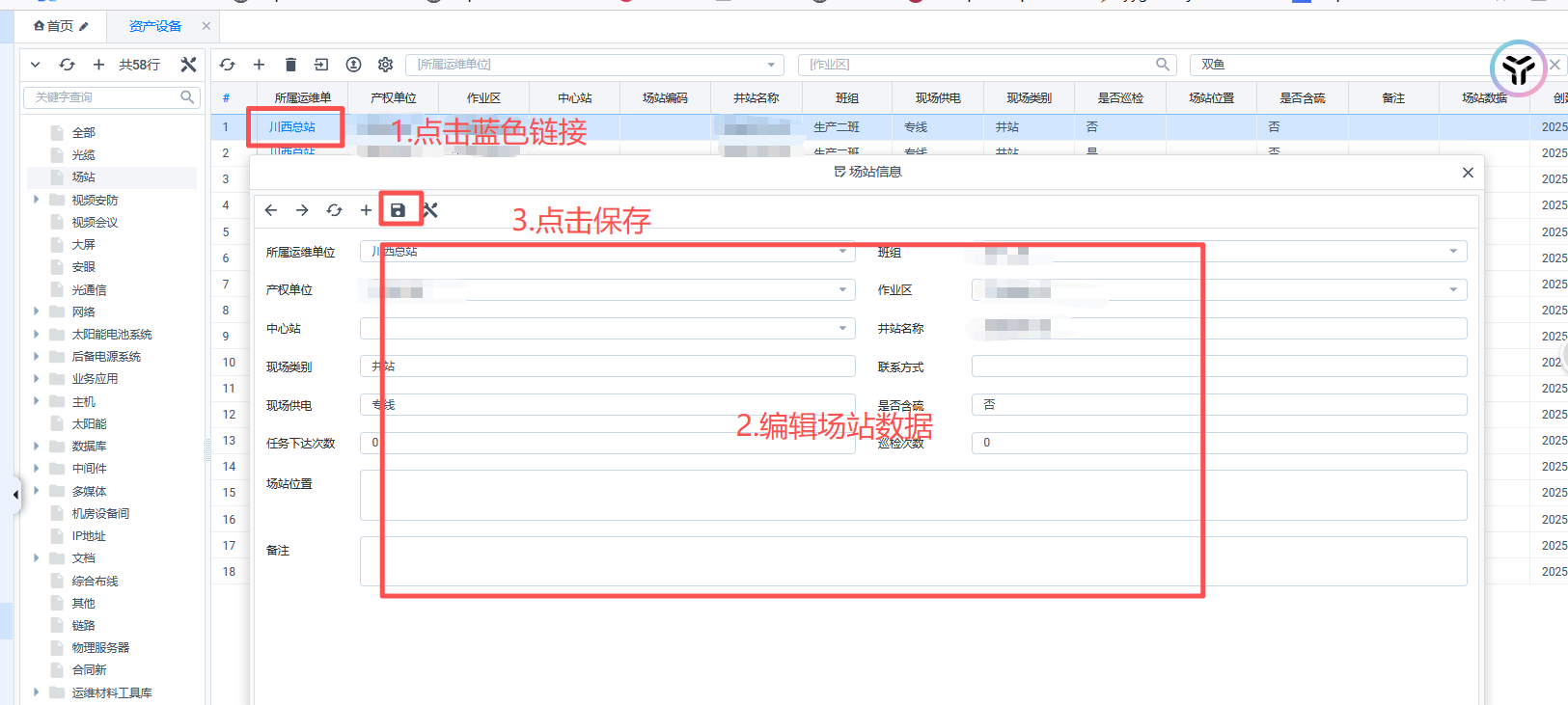Image resolution: width=1568 pixels, height=705 pixels.
Task: Select 光通信 in the left tree
Action: click(x=89, y=289)
